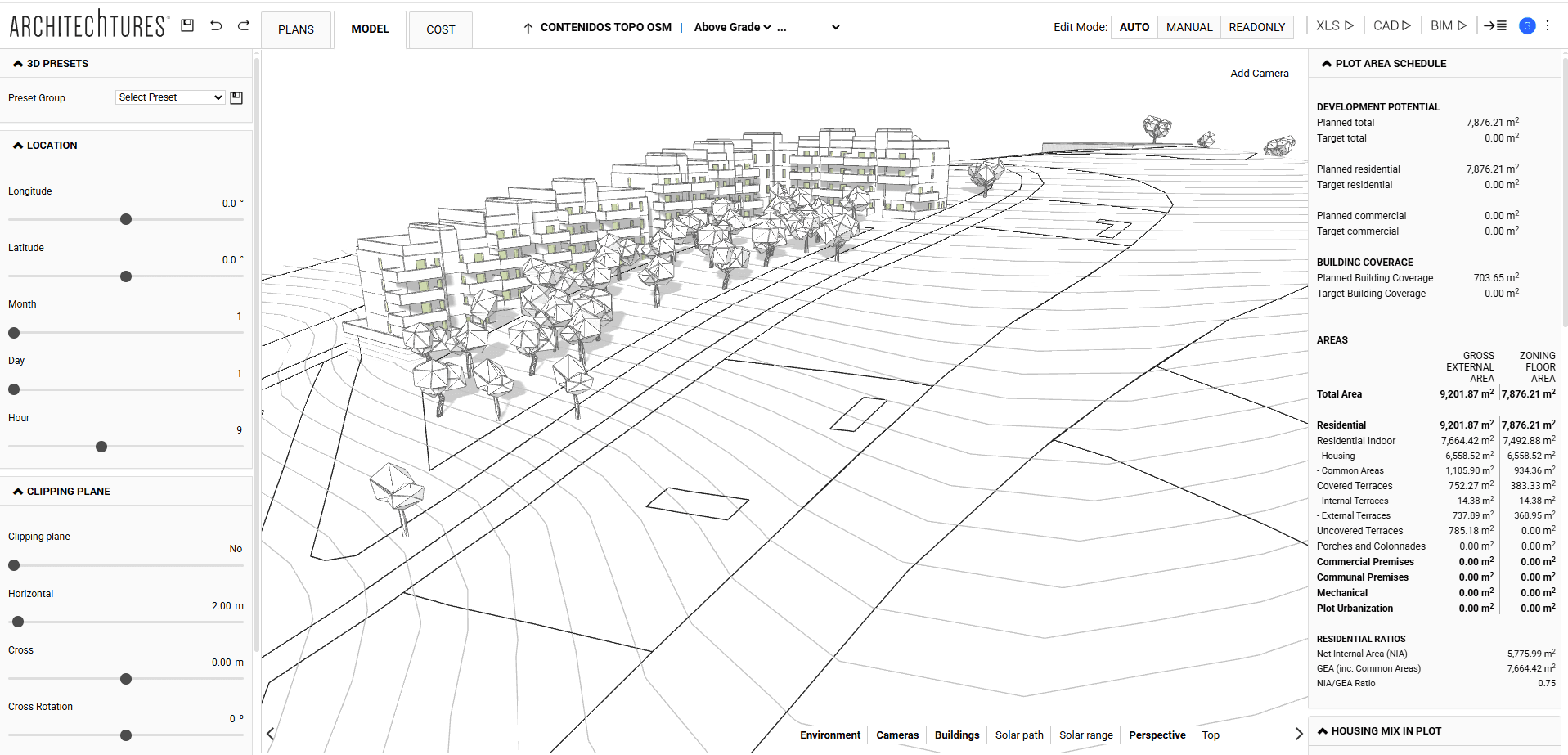Enable MANUAL edit mode
The height and width of the screenshot is (755, 1568).
click(x=1188, y=26)
